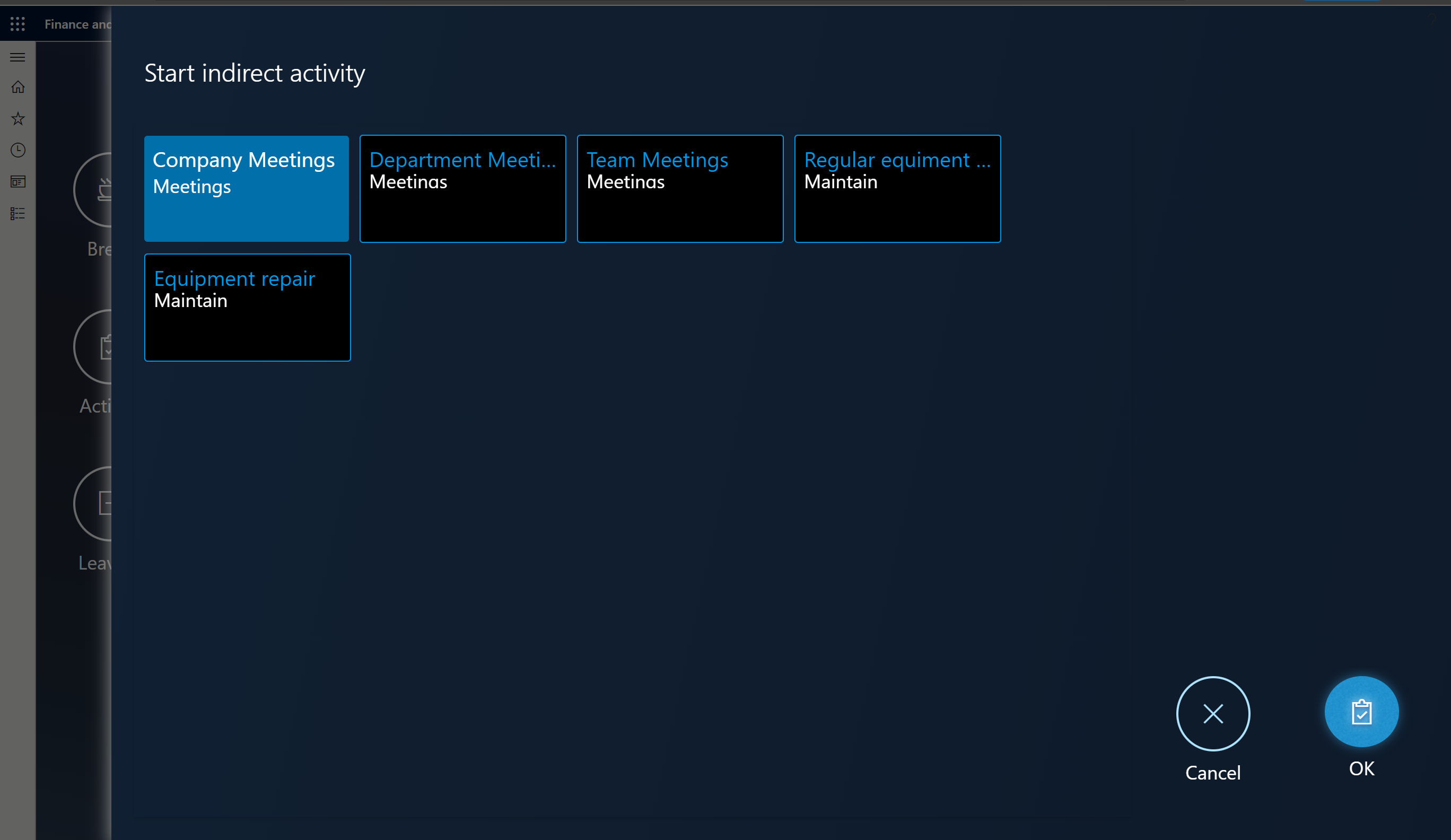Image resolution: width=1451 pixels, height=840 pixels.
Task: Click the OK label text
Action: click(x=1361, y=768)
